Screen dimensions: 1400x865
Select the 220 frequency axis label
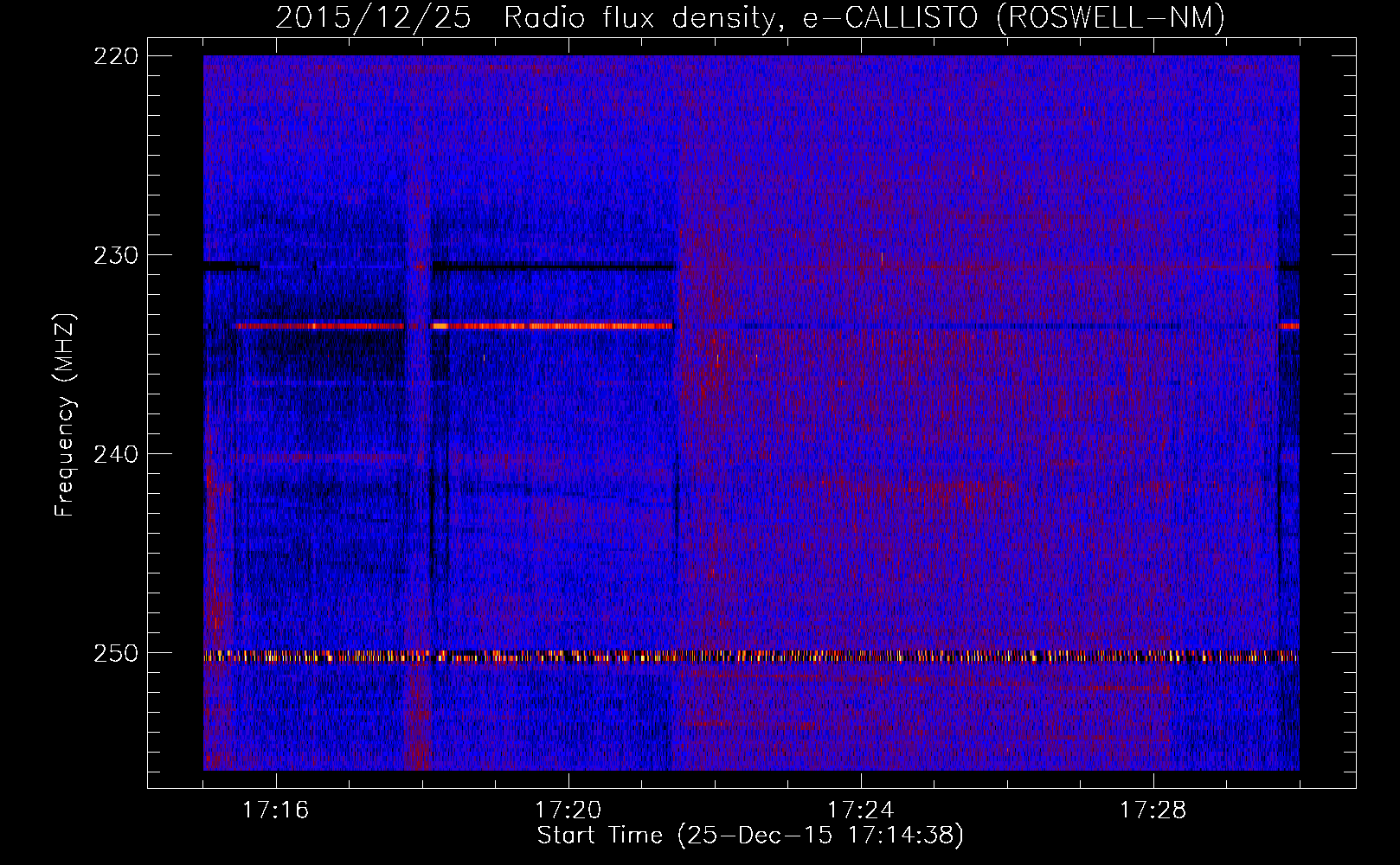115,56
